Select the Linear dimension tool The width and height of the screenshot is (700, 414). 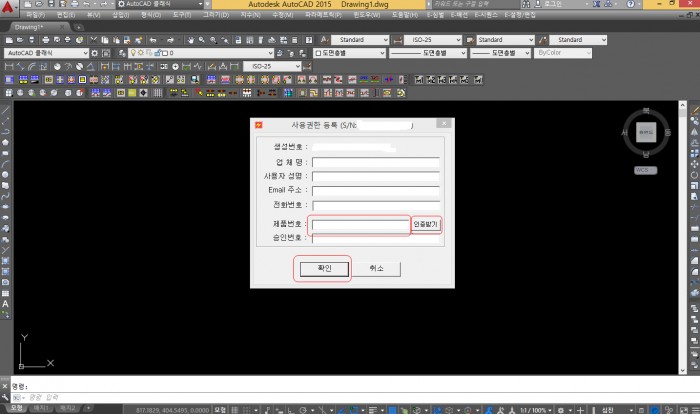(x=8, y=67)
